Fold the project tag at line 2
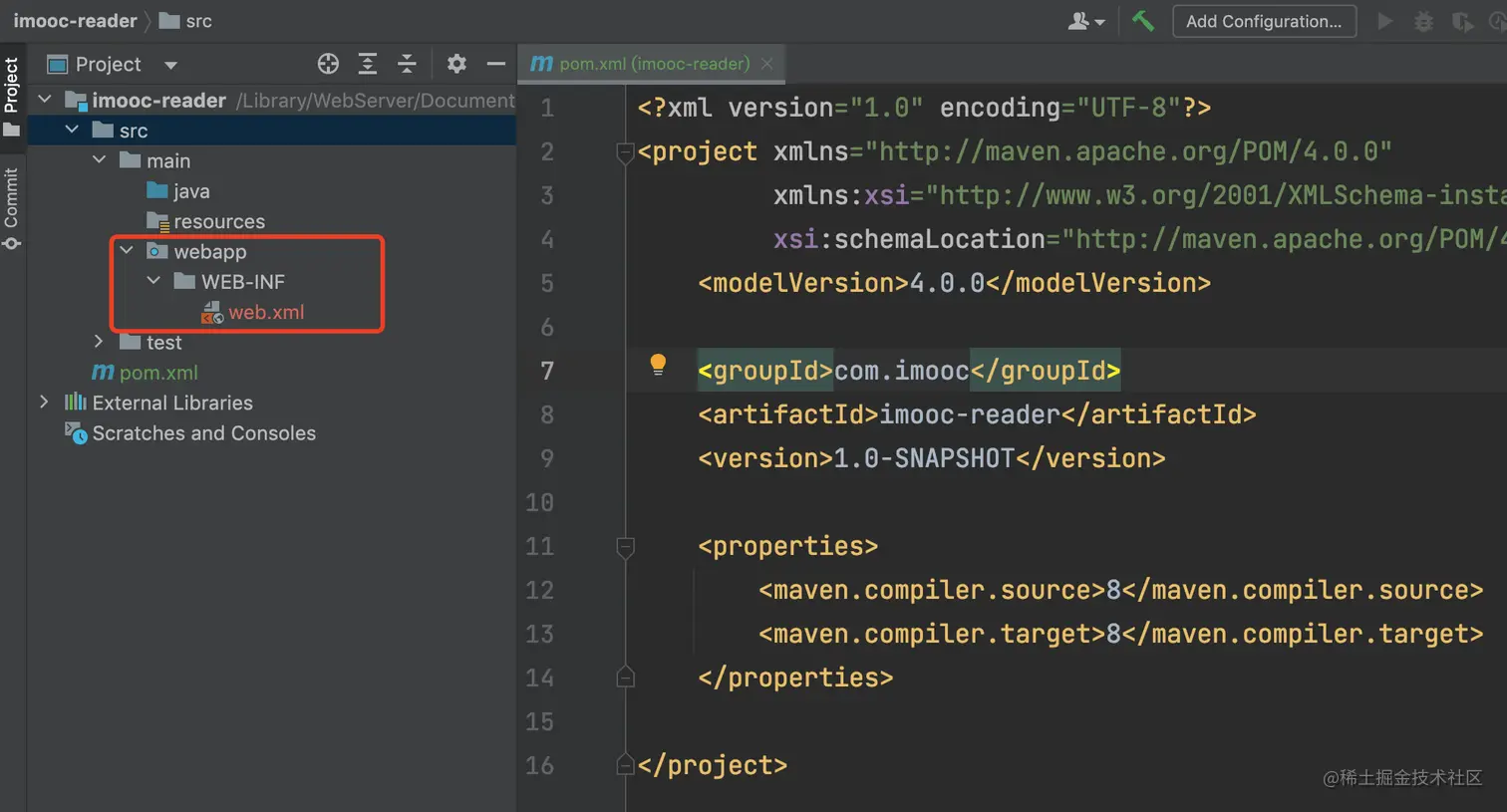1507x812 pixels. (626, 152)
